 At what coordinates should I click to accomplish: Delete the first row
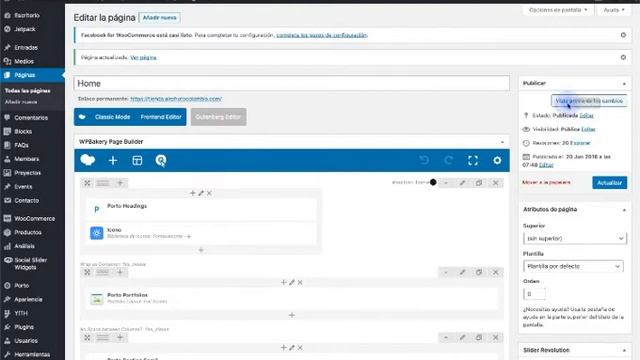coord(496,183)
